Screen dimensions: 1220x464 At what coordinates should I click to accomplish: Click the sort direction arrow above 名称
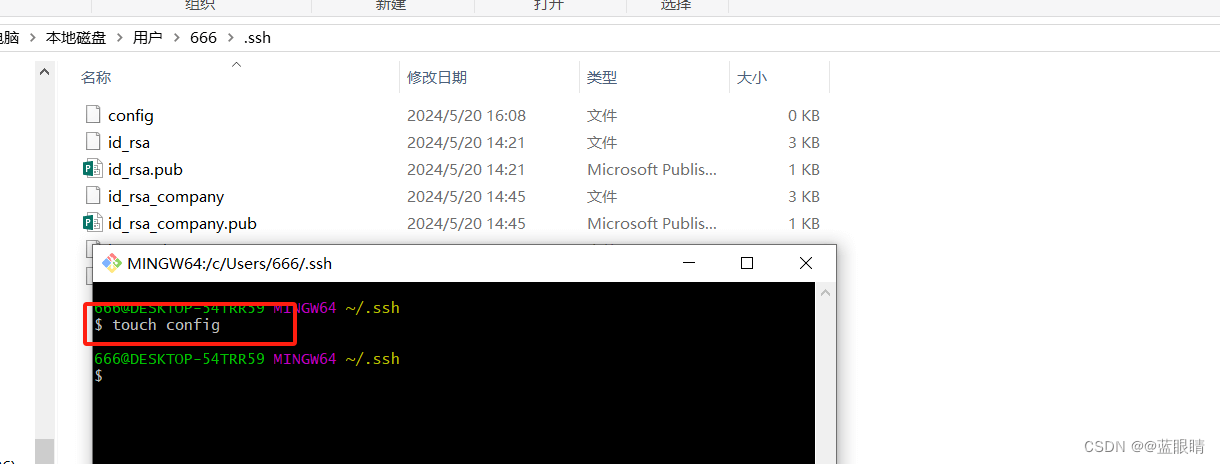(x=237, y=65)
